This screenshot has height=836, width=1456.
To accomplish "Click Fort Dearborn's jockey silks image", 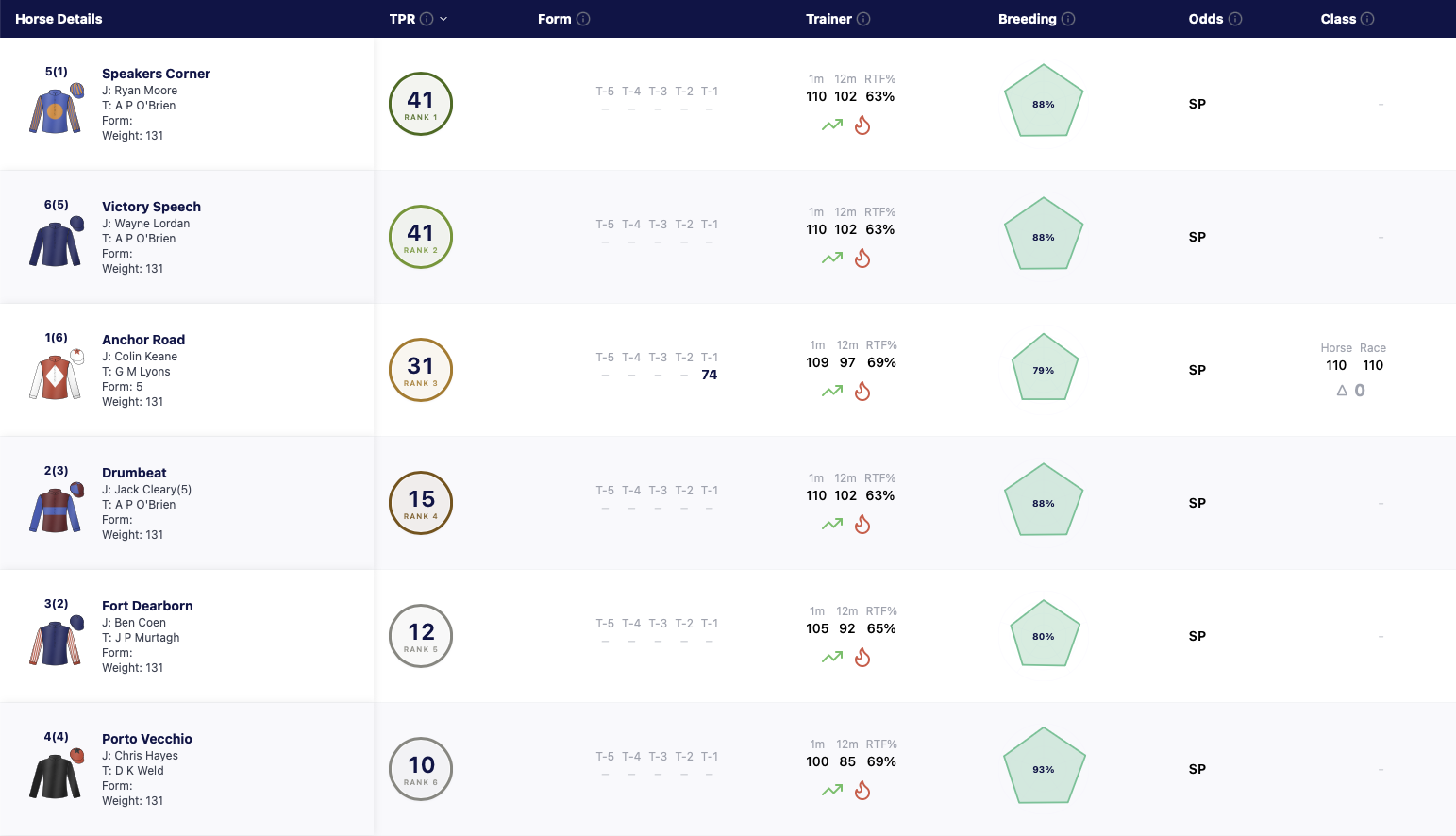I will tap(57, 641).
